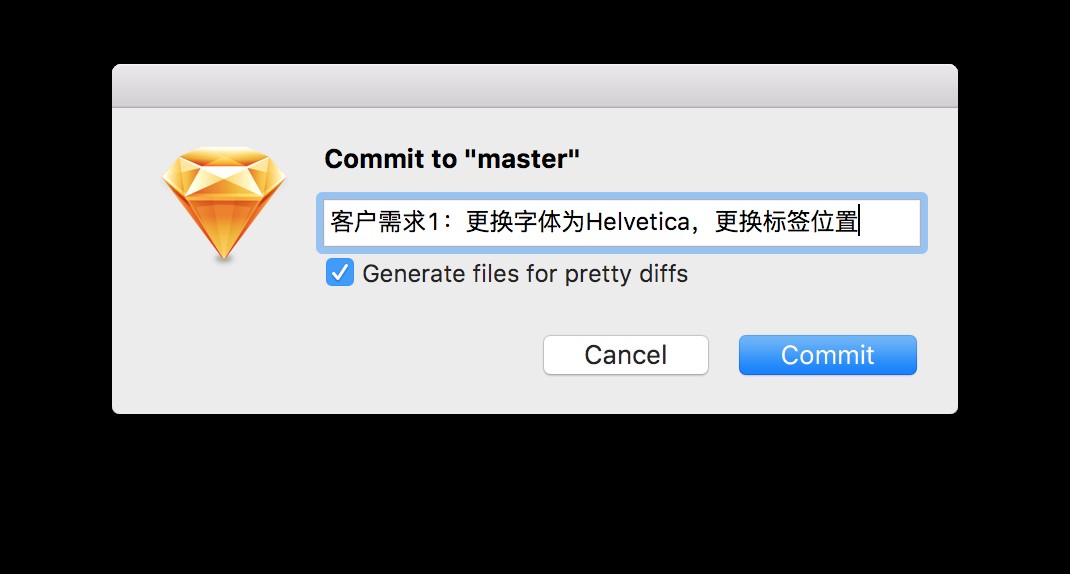Click the bottom tip of Sketch diamond
The height and width of the screenshot is (574, 1070).
(x=224, y=257)
